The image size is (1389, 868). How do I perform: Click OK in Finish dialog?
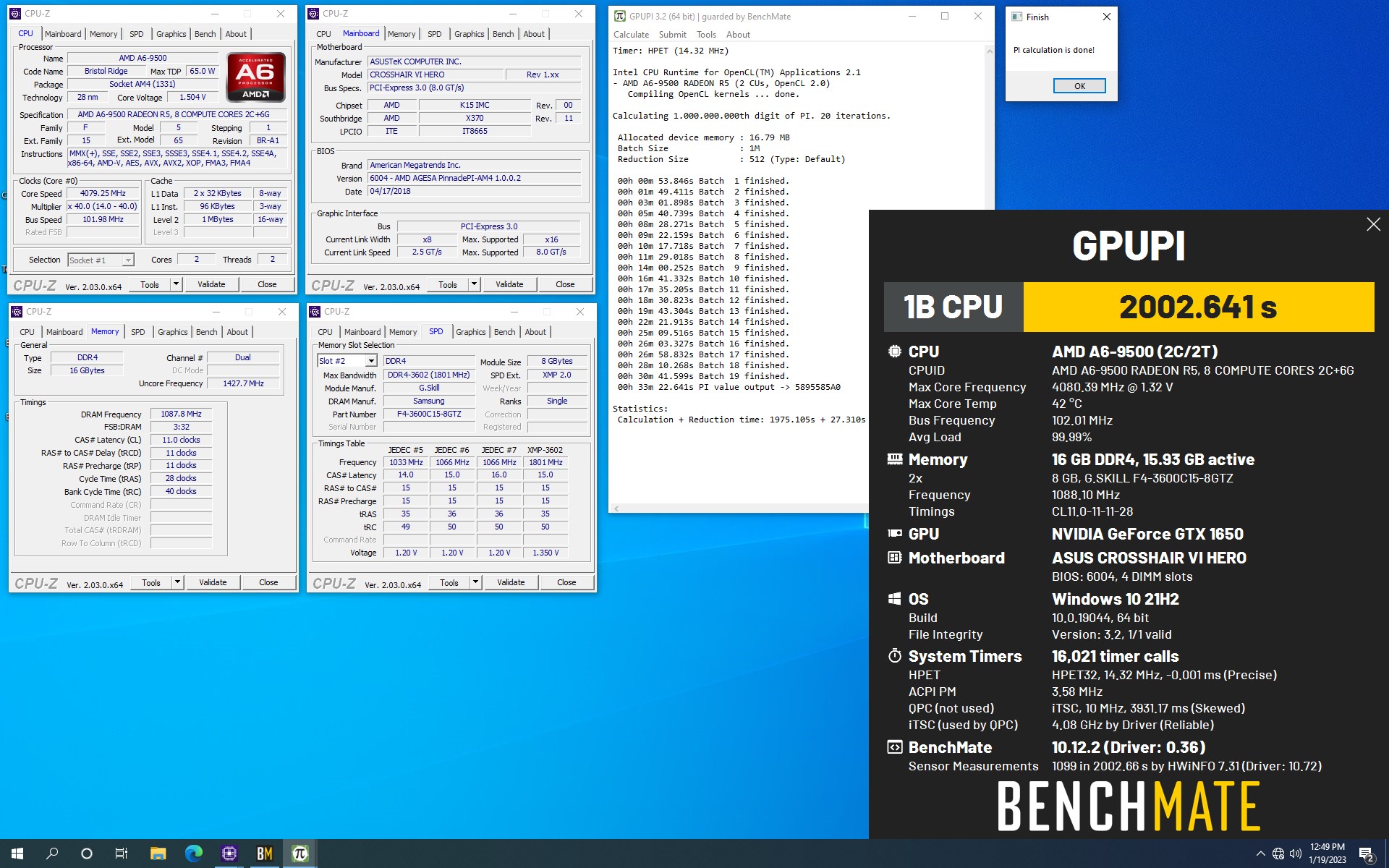coord(1079,86)
